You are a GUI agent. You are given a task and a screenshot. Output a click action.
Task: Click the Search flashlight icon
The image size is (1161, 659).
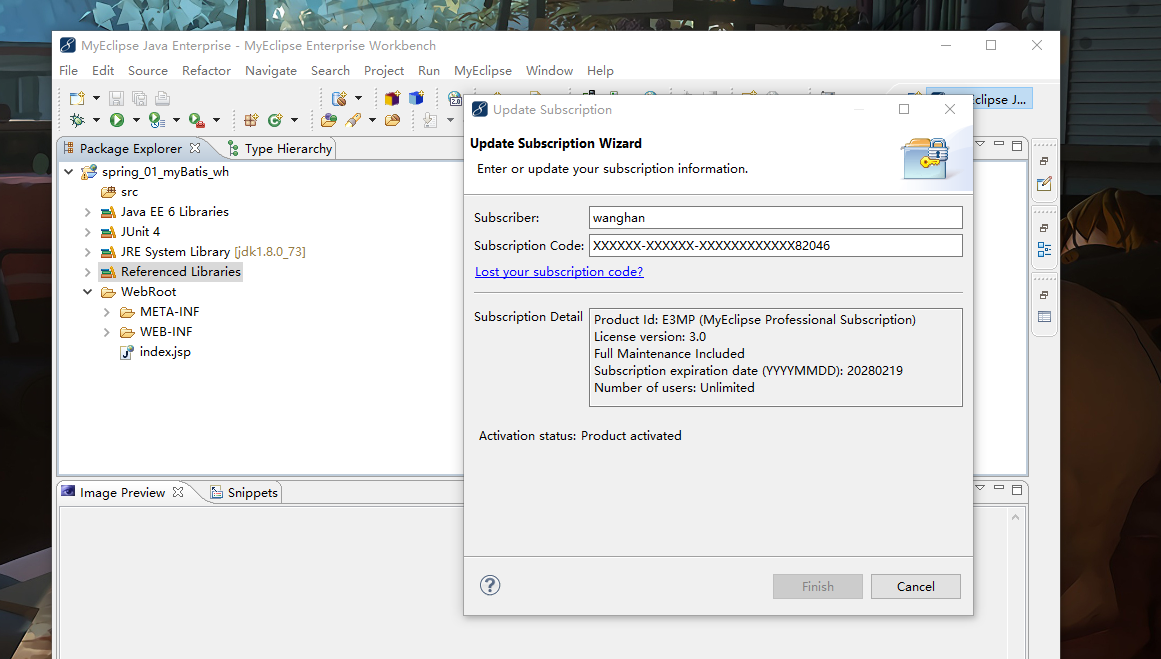tap(353, 120)
